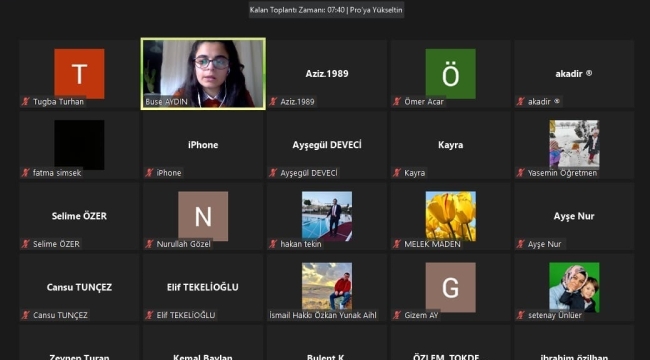650x360 pixels.
Task: Click the Nurullah Gözel name label
Action: click(x=183, y=244)
